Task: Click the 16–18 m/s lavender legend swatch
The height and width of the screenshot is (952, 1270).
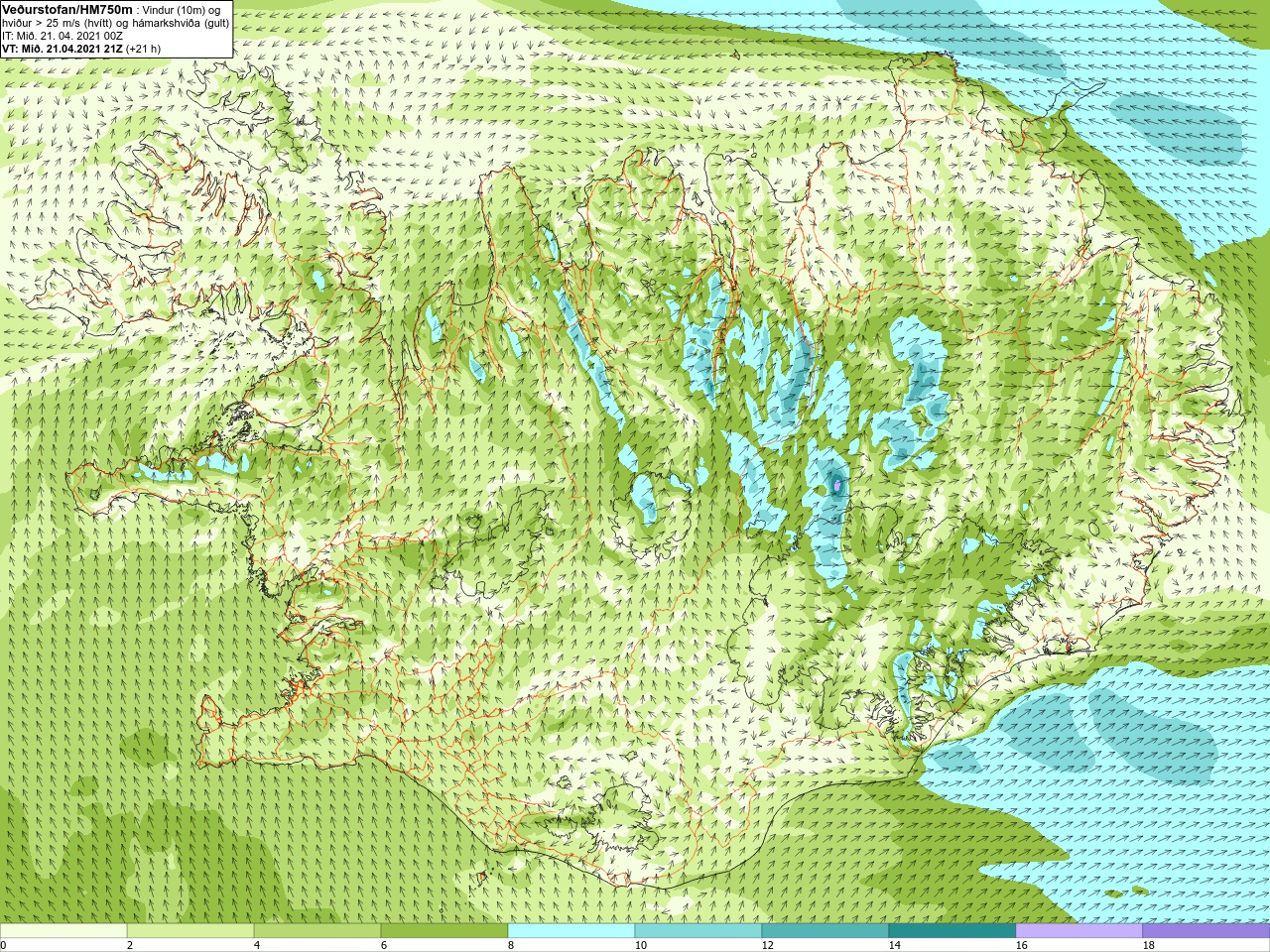Action: pos(1079,932)
